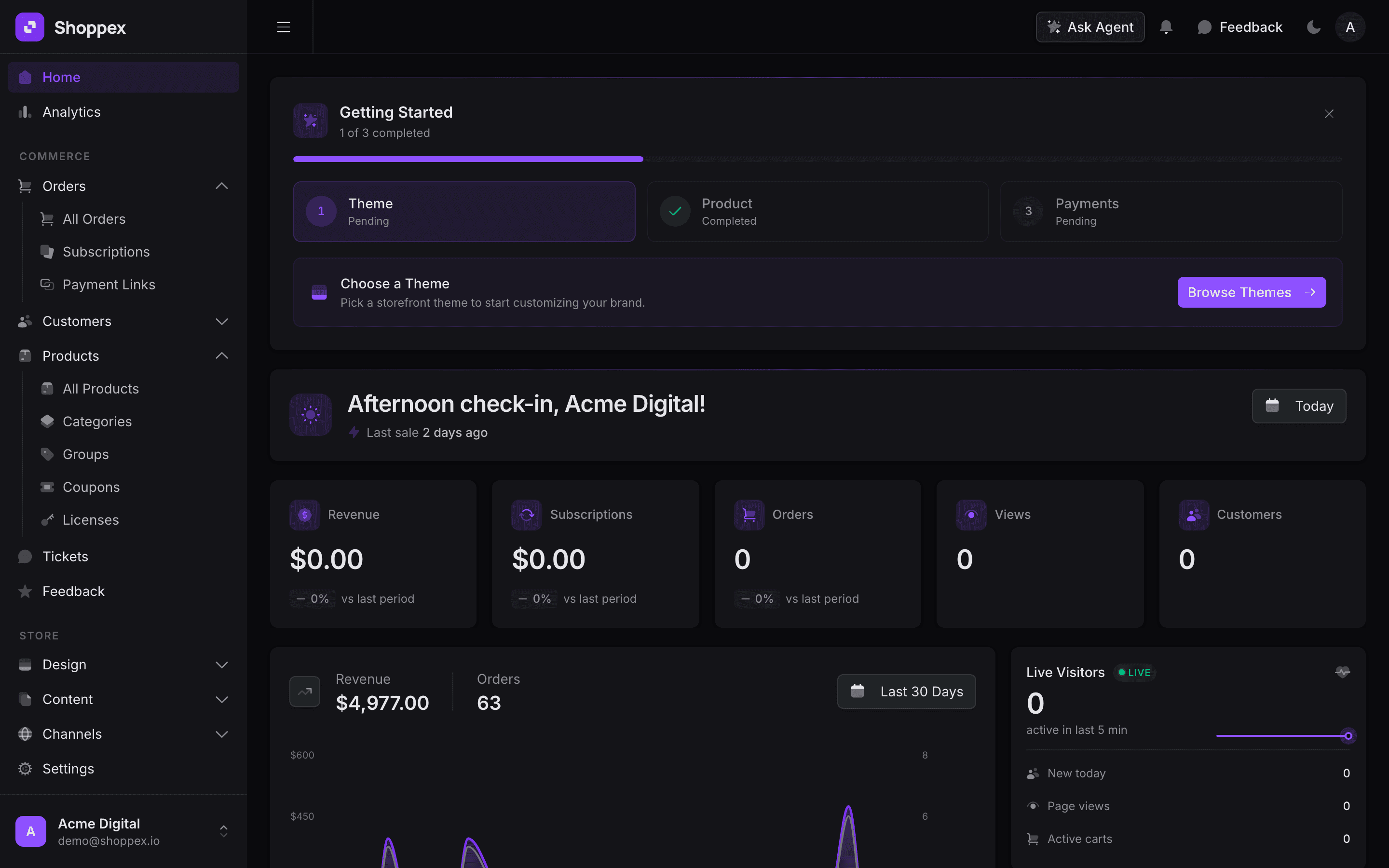1389x868 pixels.
Task: Select the Coupons icon in the sidebar
Action: pyautogui.click(x=47, y=487)
